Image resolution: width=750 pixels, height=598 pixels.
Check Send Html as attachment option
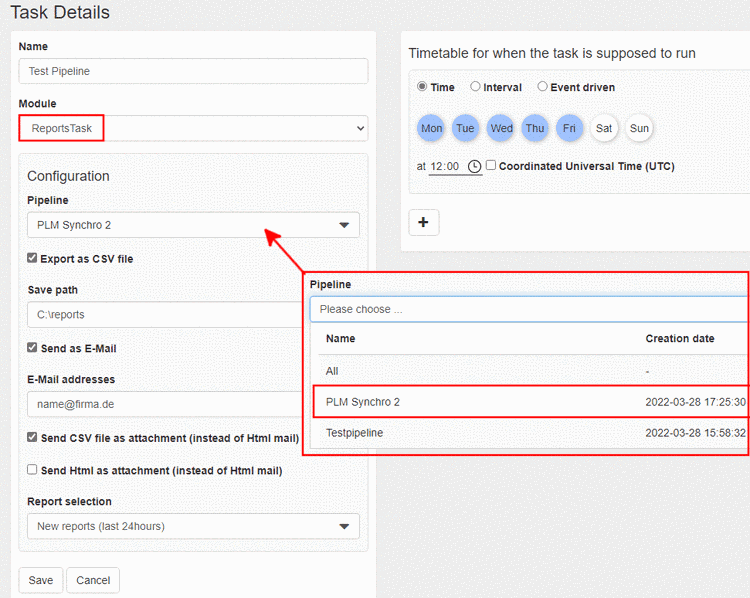point(33,469)
